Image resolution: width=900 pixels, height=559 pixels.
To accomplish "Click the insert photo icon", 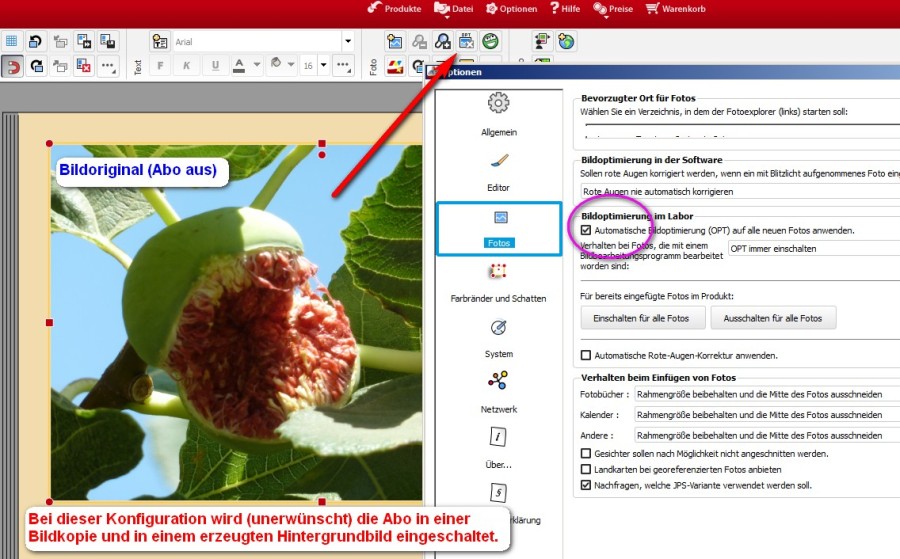I will [395, 41].
